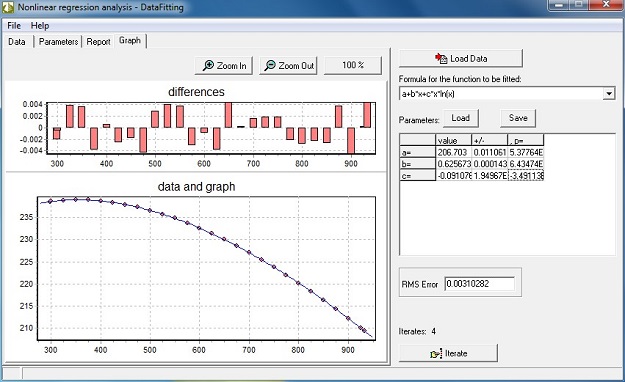Screen dimensions: 625x382
Task: Minimize the DataFitting window
Action: [559, 5]
